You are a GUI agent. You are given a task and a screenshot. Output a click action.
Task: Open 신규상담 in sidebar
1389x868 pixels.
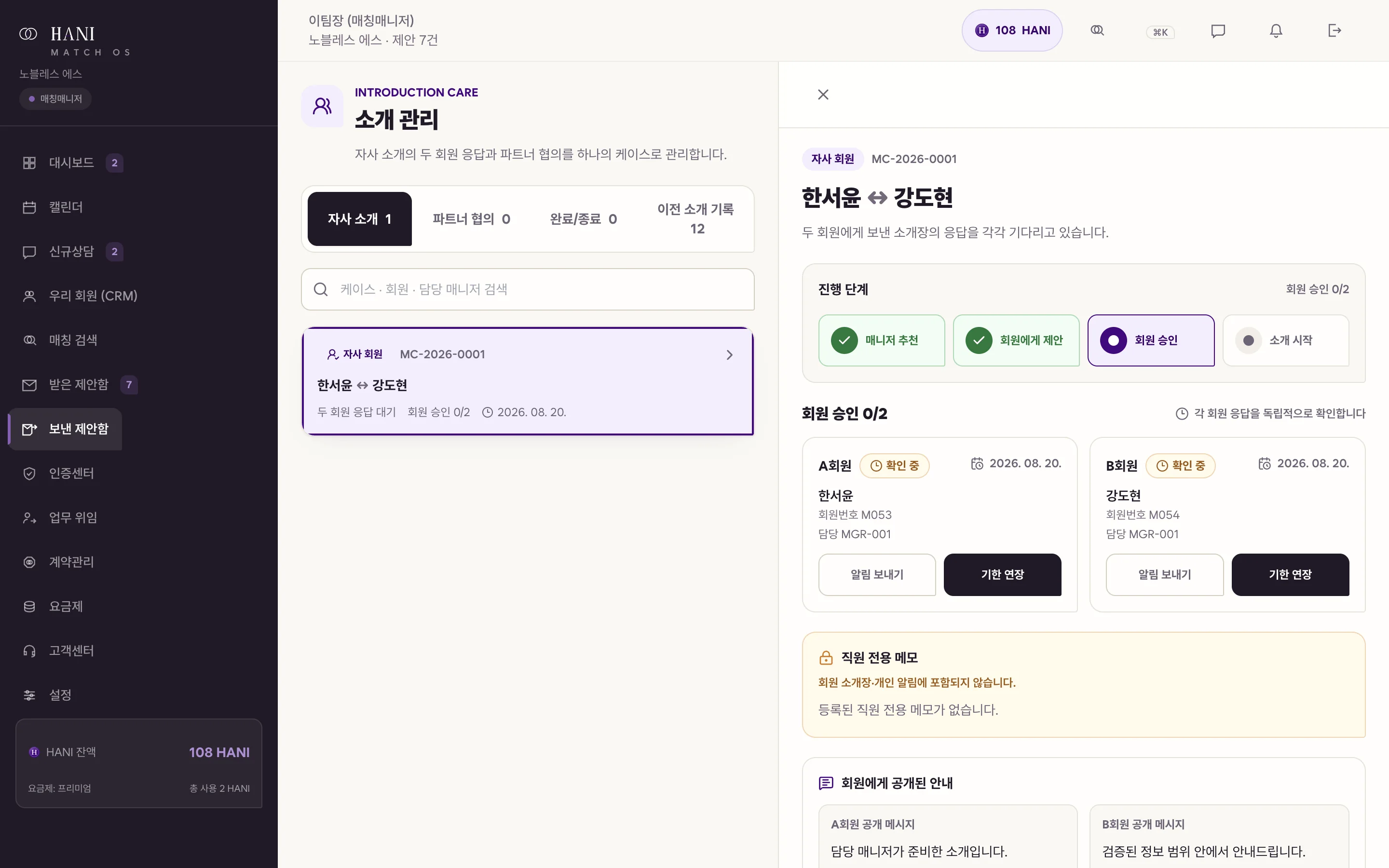(x=72, y=251)
